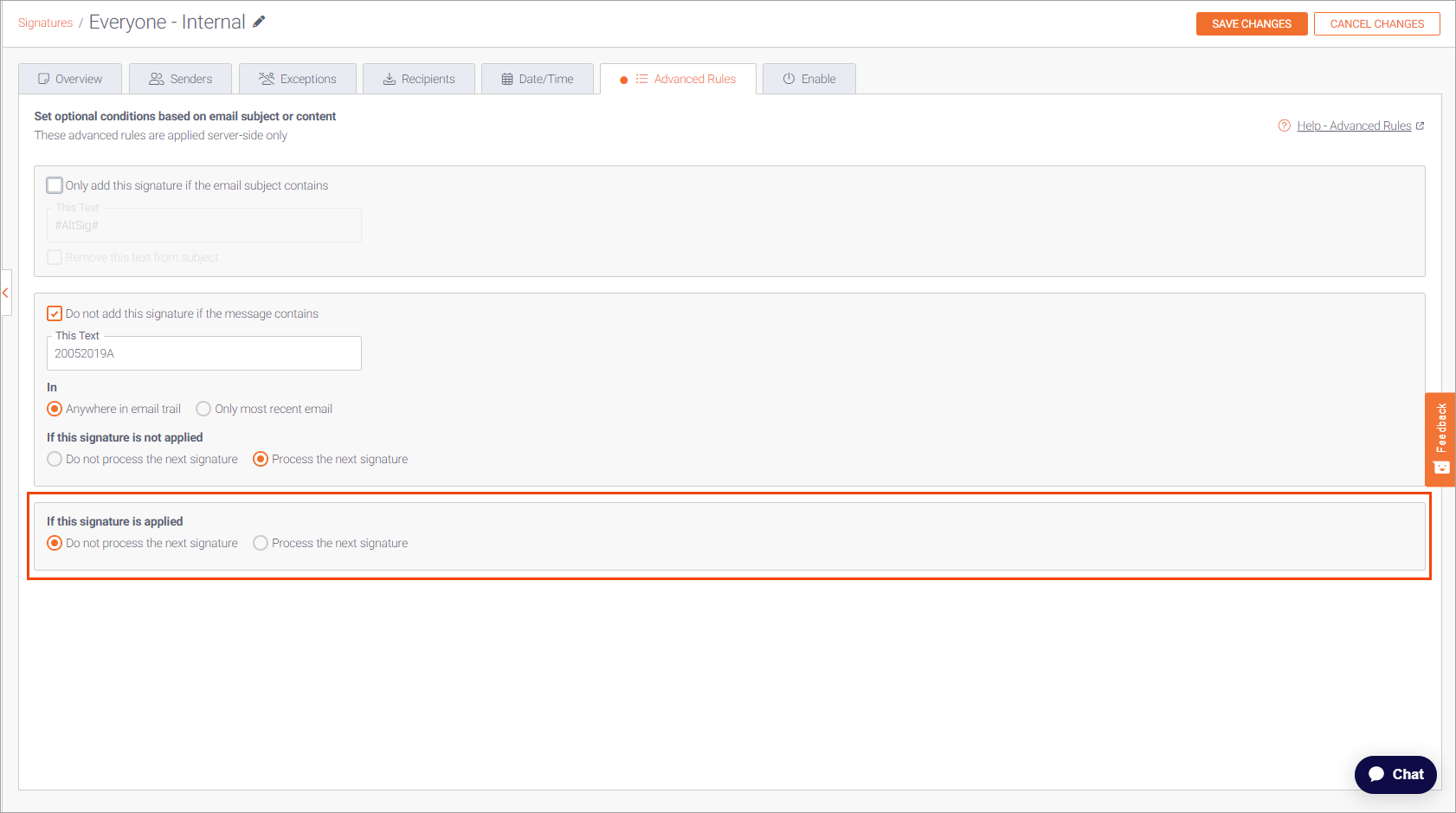Click Save Changes button
The height and width of the screenshot is (813, 1456).
1251,23
